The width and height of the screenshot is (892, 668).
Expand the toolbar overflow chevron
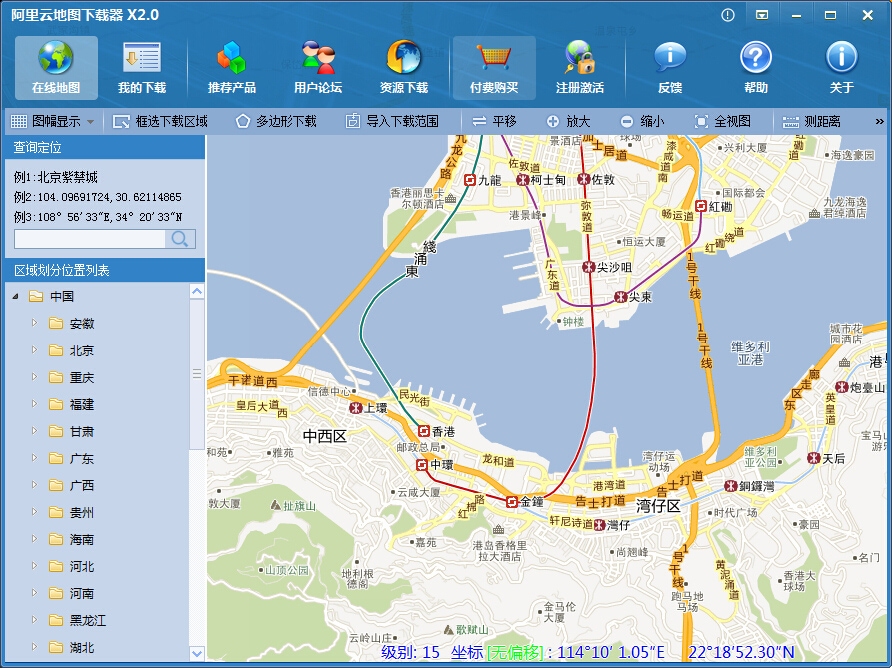pos(880,121)
